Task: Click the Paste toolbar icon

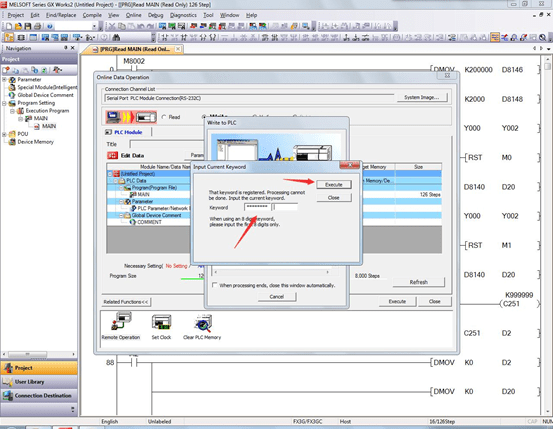Action: 131,26
